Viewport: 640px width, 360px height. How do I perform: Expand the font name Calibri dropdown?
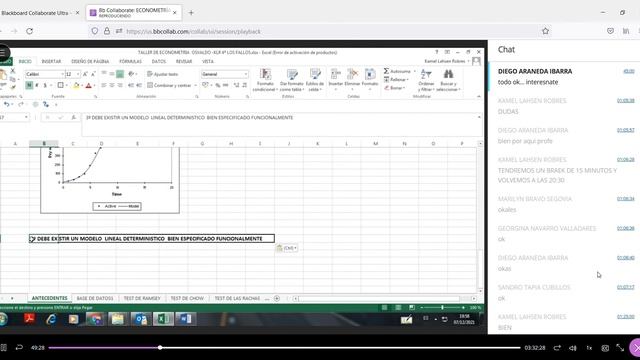coord(62,74)
